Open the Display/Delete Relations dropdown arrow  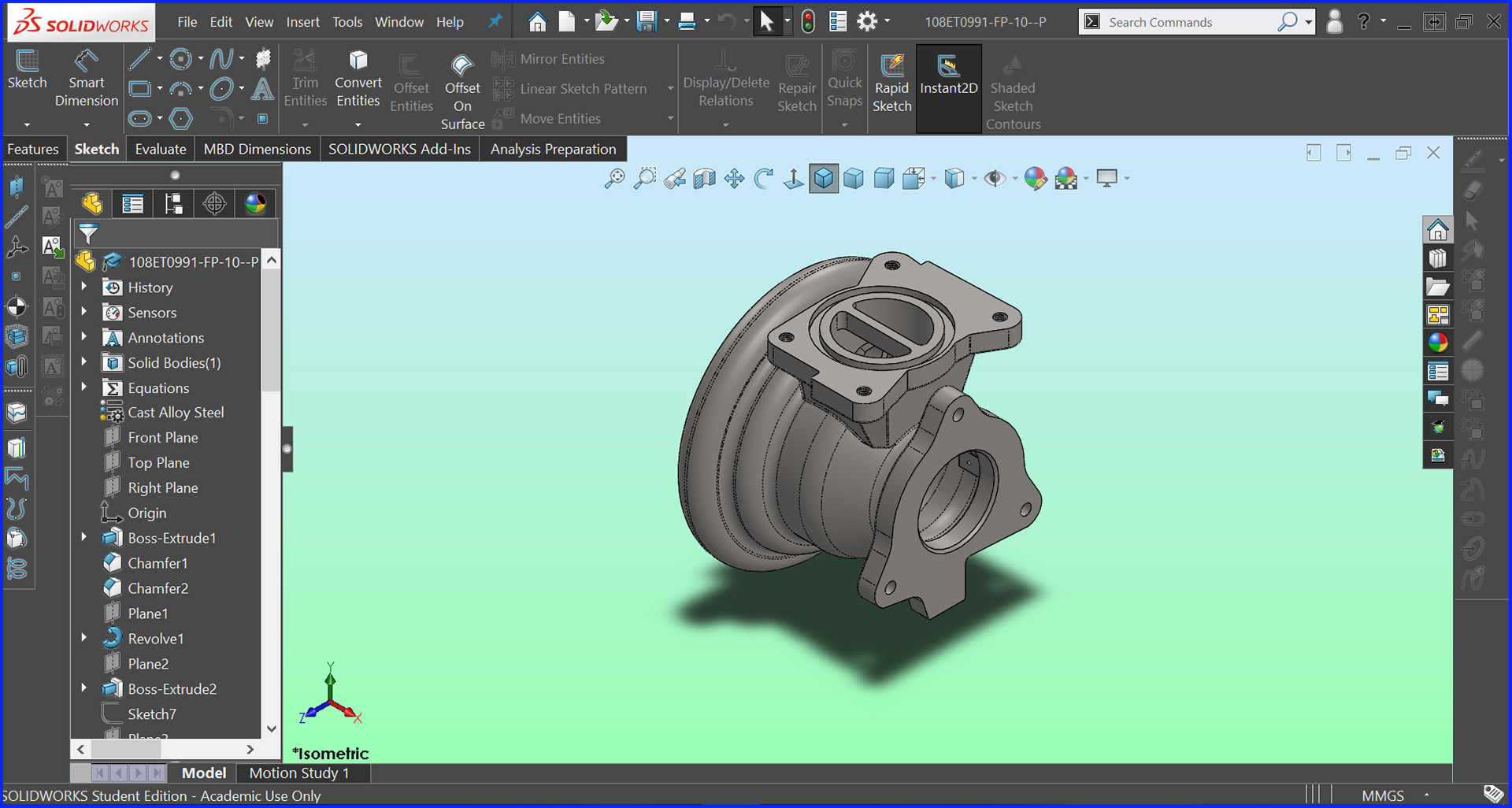click(x=725, y=124)
